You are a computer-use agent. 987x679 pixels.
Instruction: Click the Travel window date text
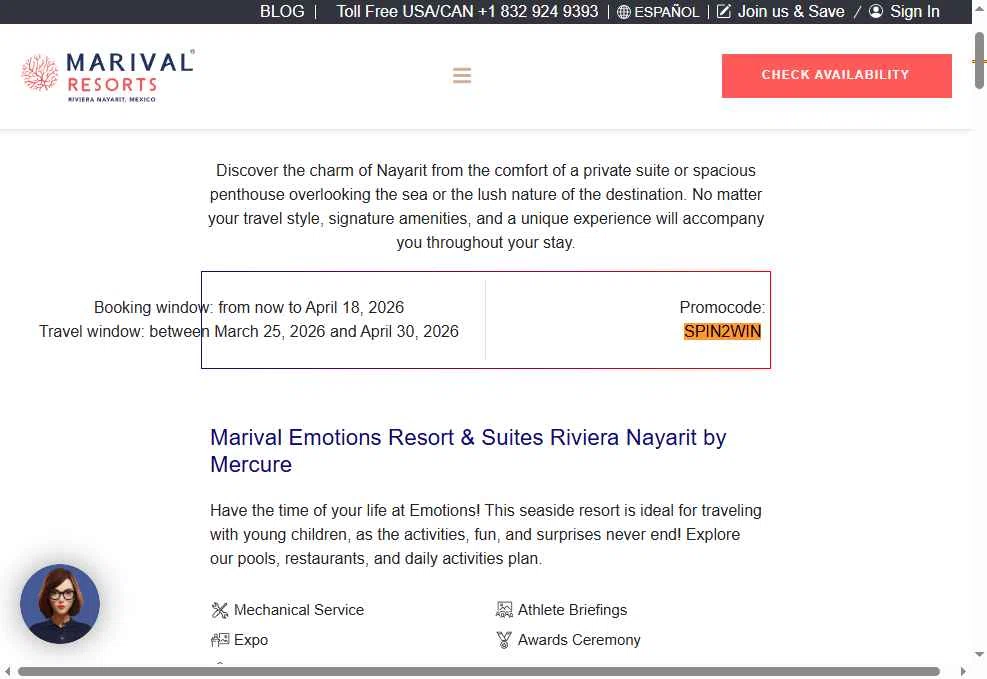[x=249, y=331]
